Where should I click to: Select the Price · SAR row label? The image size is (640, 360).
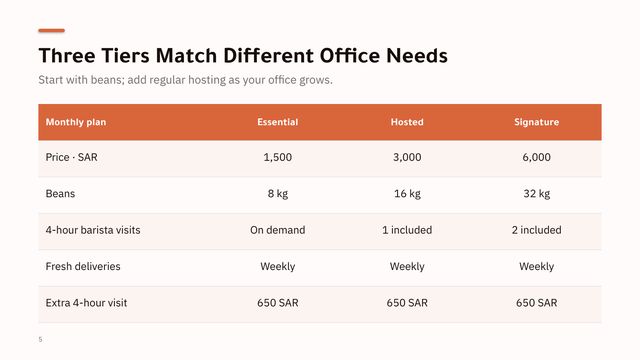71,157
